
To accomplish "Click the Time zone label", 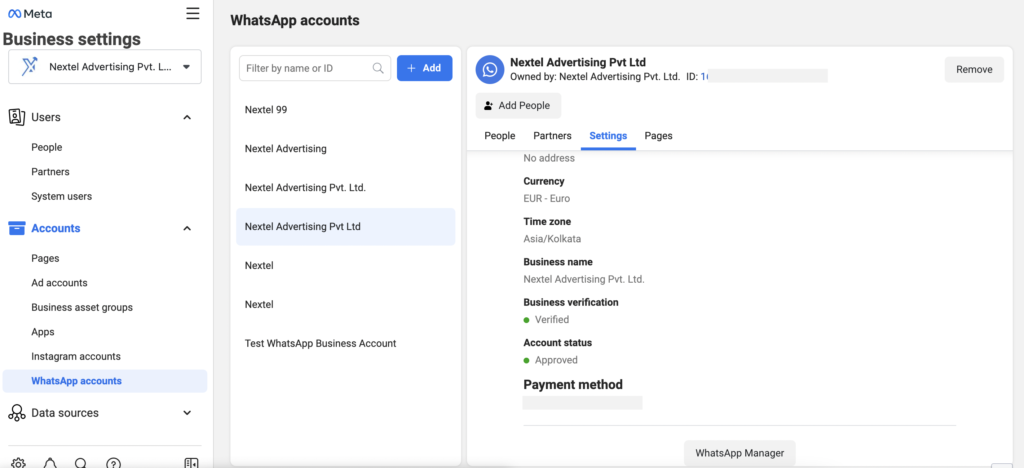I will click(547, 222).
